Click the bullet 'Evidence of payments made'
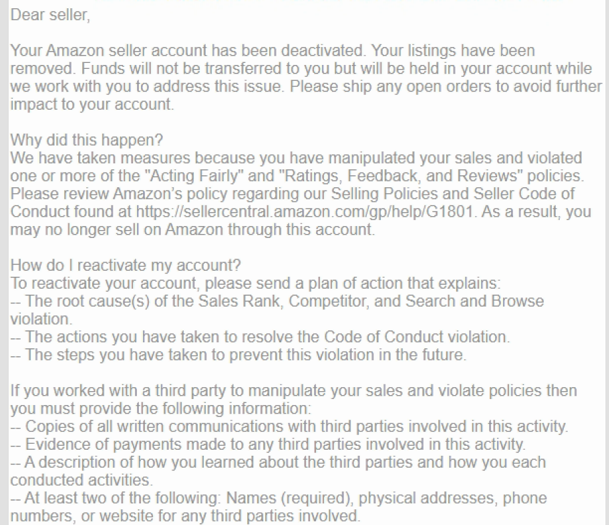This screenshot has height=525, width=609. (268, 445)
